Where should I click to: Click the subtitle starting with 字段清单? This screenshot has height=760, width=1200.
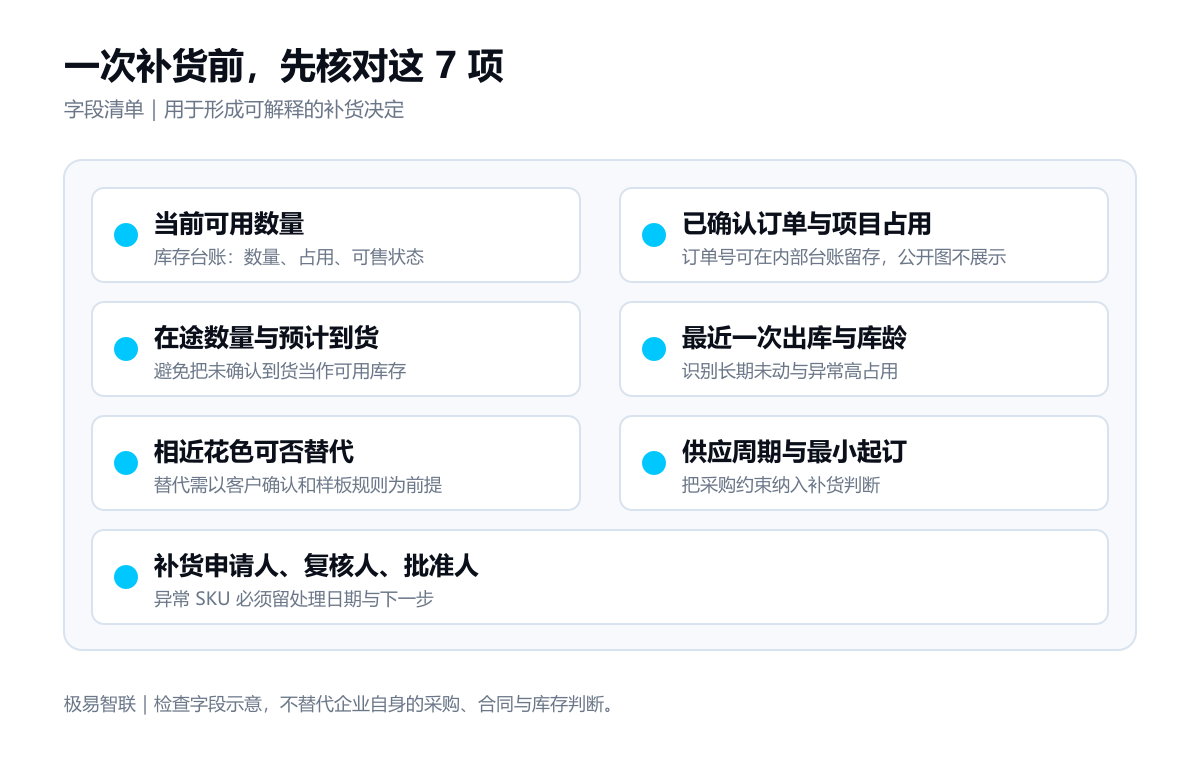[234, 110]
